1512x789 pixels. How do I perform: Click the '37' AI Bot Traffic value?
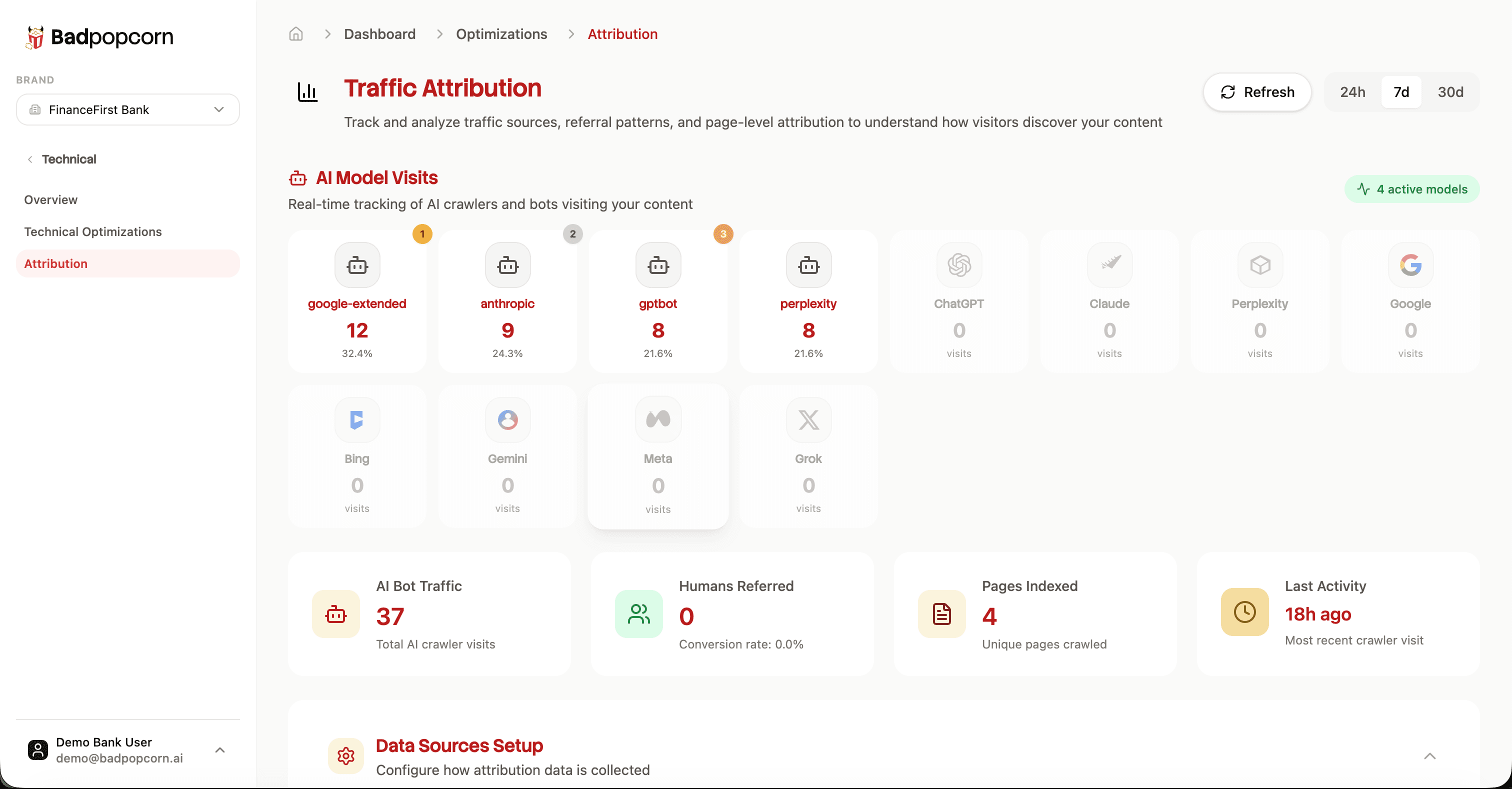click(390, 616)
